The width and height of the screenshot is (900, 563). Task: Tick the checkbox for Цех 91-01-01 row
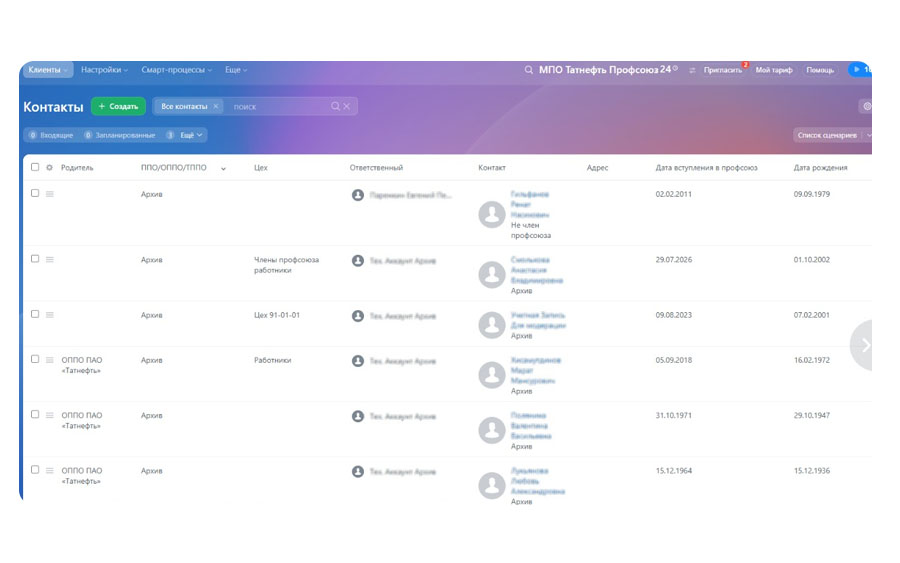[35, 314]
